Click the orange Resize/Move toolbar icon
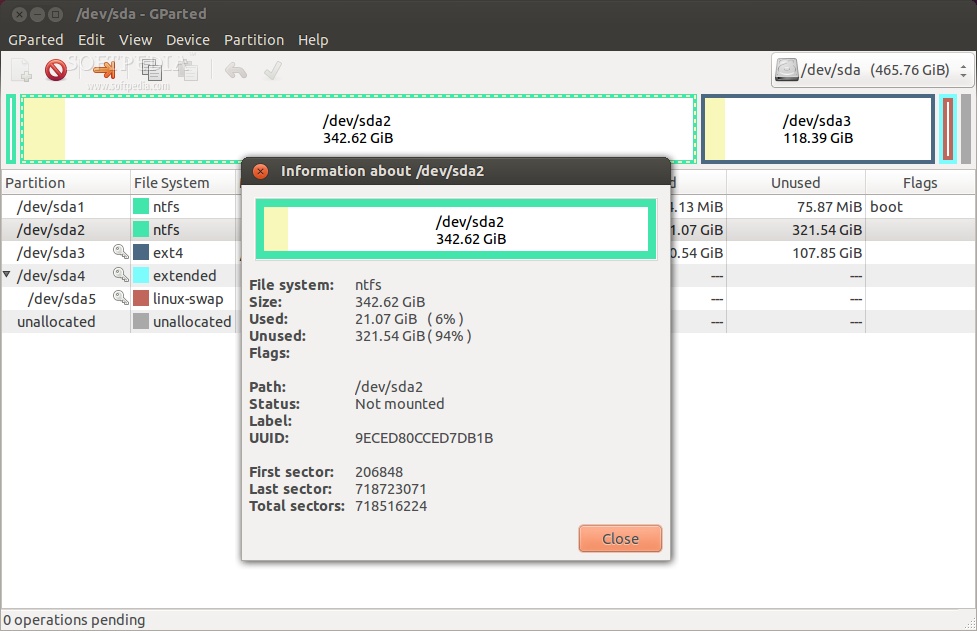Screen dimensions: 977x631 click(x=105, y=70)
